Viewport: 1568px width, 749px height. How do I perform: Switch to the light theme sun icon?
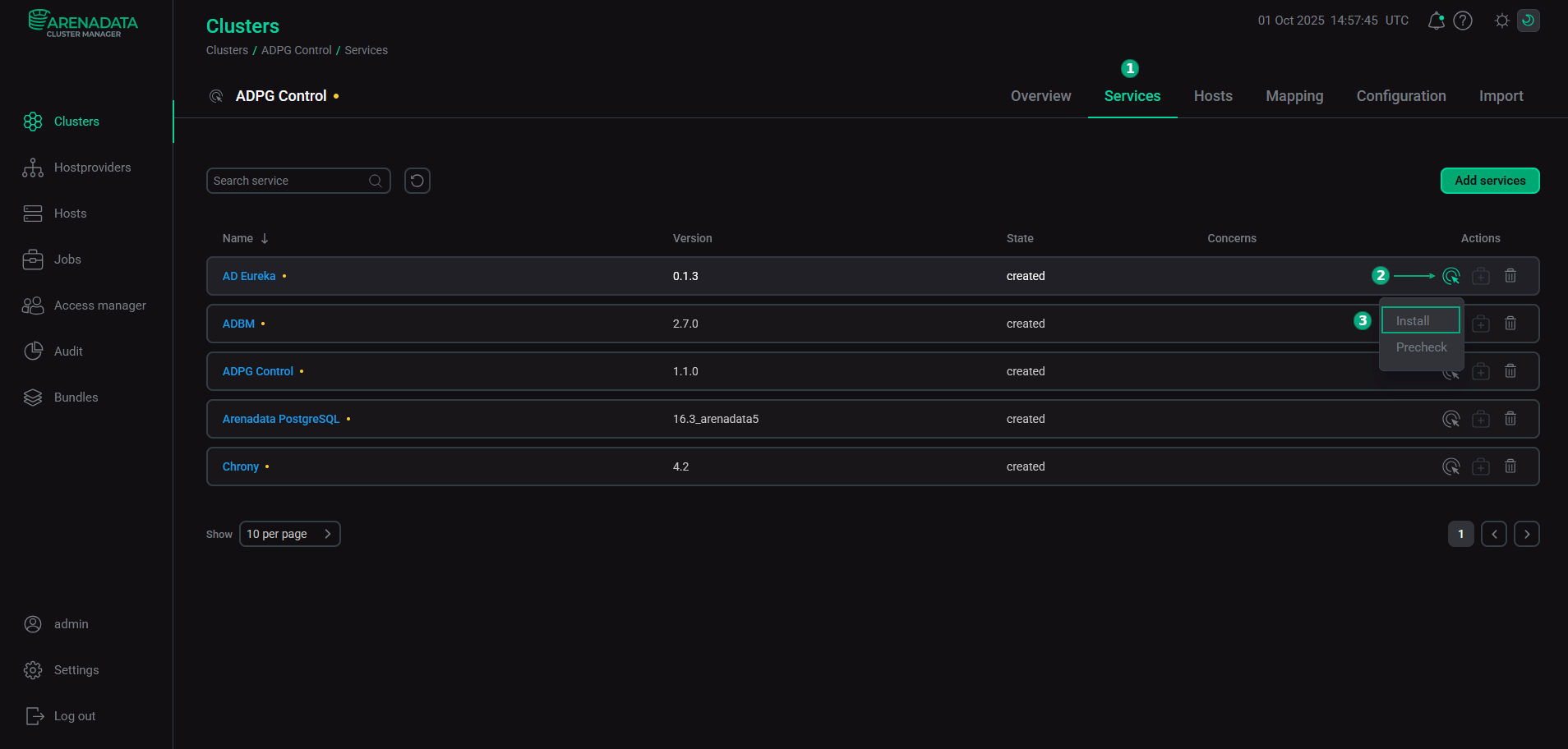point(1501,21)
